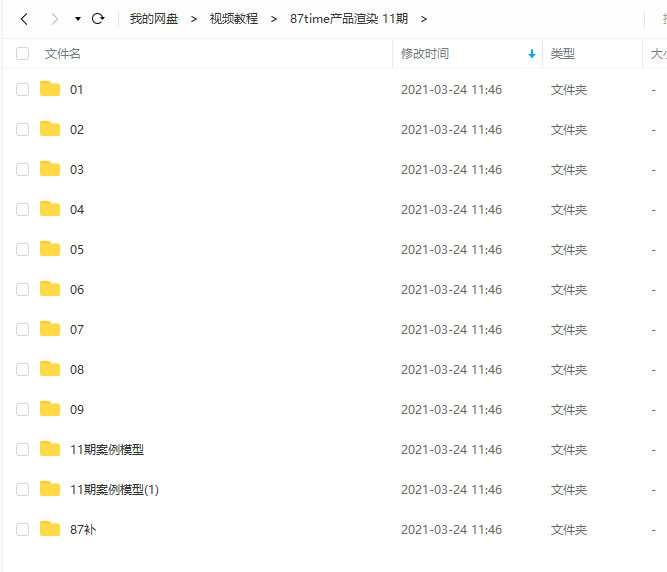Tick the checkbox for 11期案例模型 folder
Viewport: 667px width, 572px height.
coord(23,450)
